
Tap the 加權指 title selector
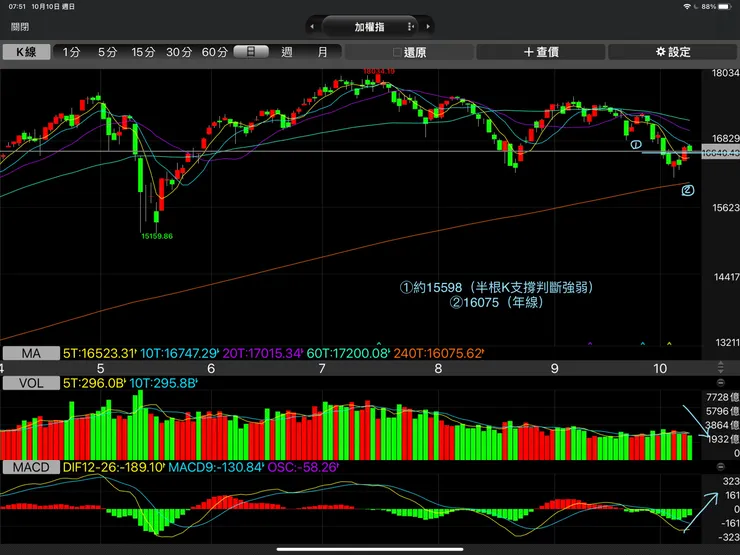coord(370,27)
